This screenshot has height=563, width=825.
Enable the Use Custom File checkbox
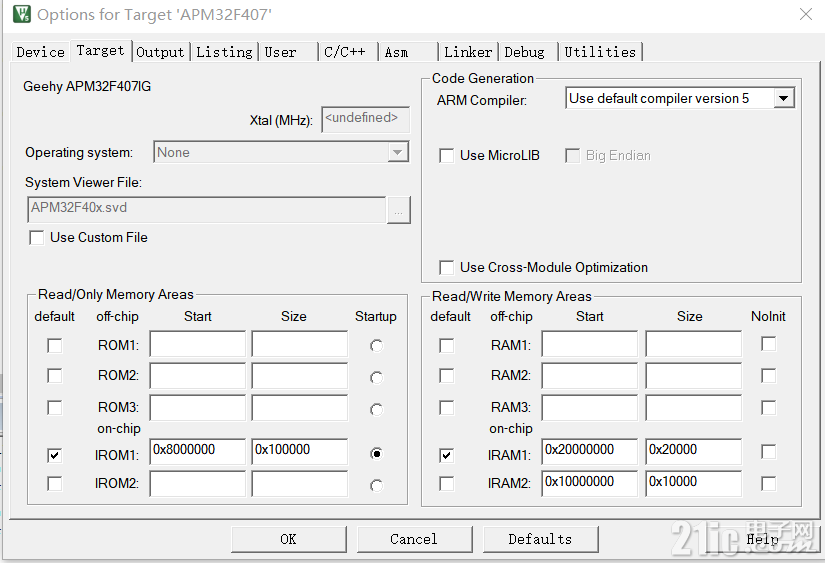point(37,238)
